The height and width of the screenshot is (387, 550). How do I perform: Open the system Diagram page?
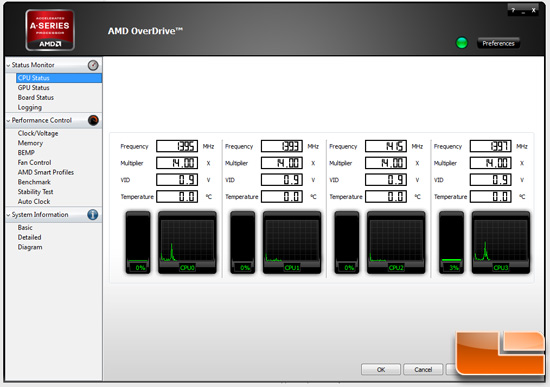pos(30,247)
